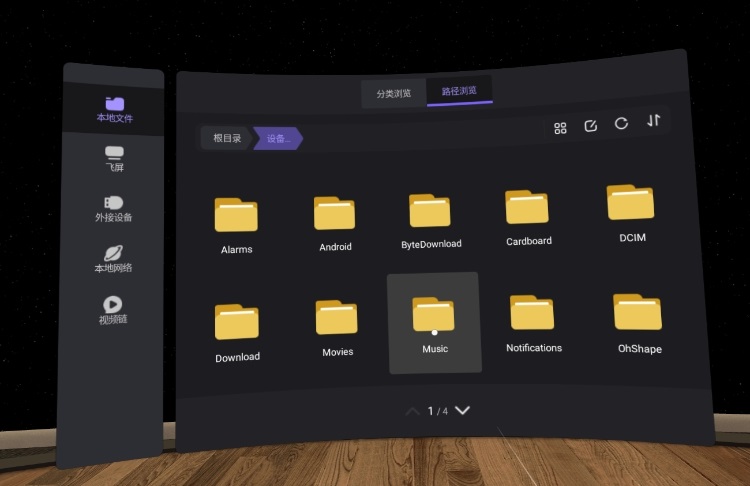Open the Music folder

[x=434, y=322]
